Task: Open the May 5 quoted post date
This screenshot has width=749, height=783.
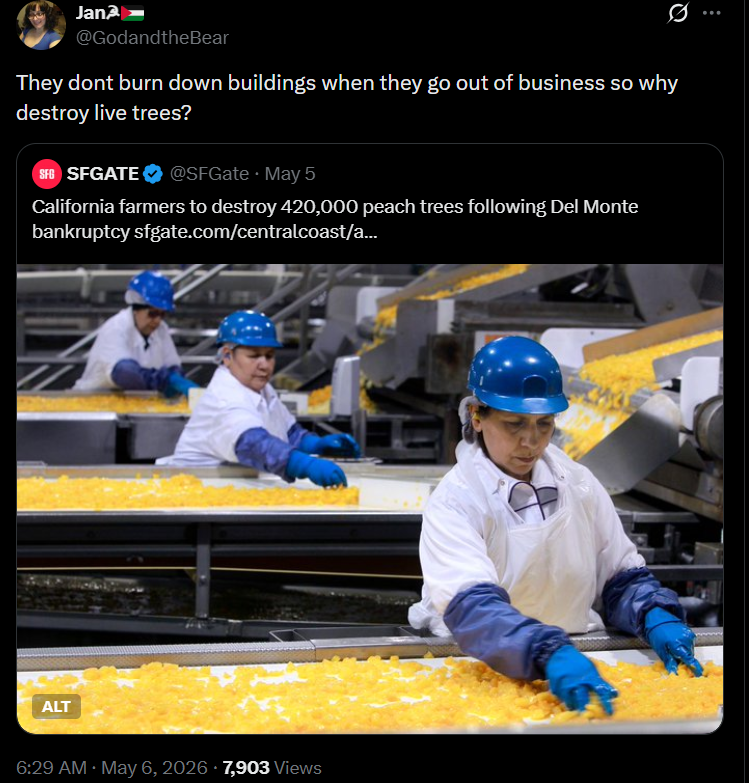Action: 290,174
